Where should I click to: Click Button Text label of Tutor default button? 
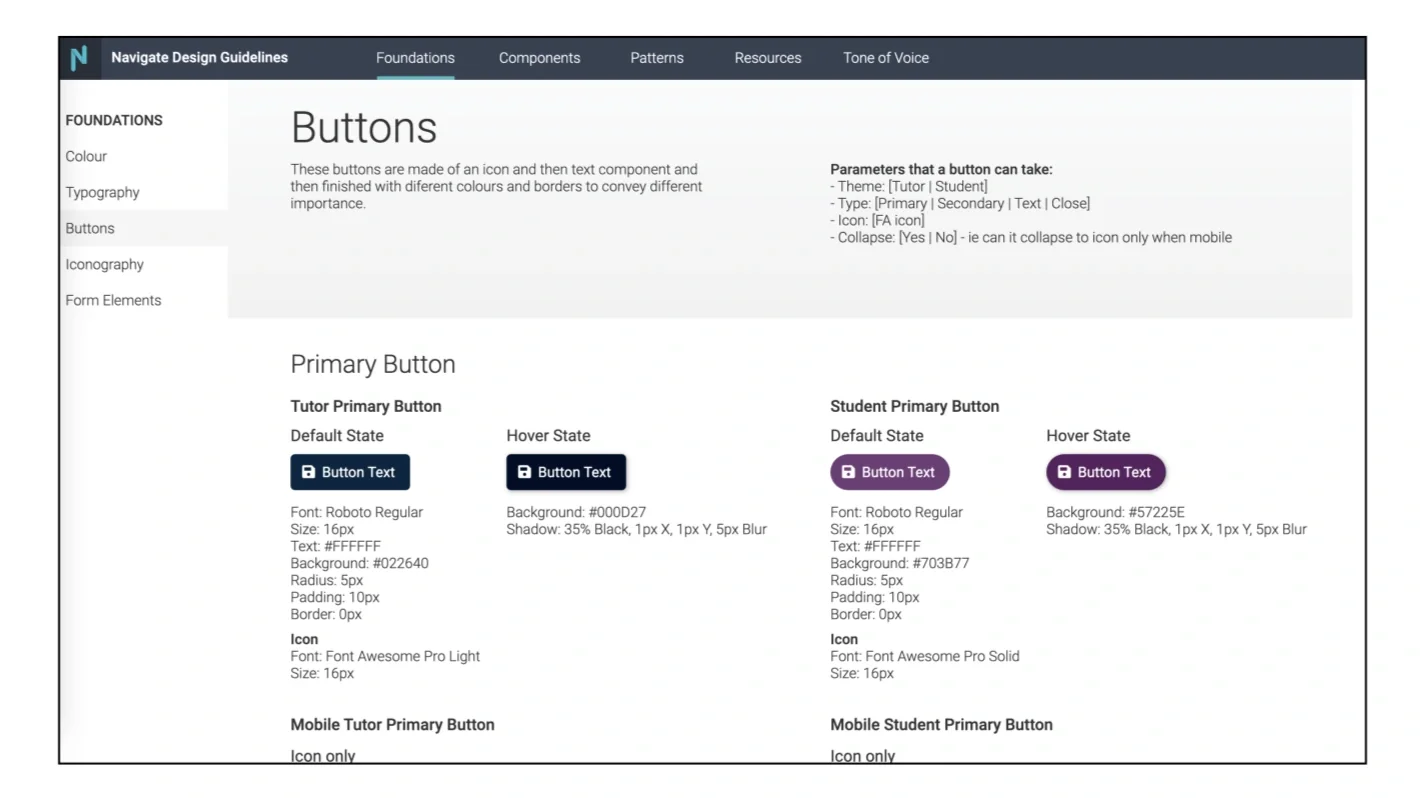point(358,472)
